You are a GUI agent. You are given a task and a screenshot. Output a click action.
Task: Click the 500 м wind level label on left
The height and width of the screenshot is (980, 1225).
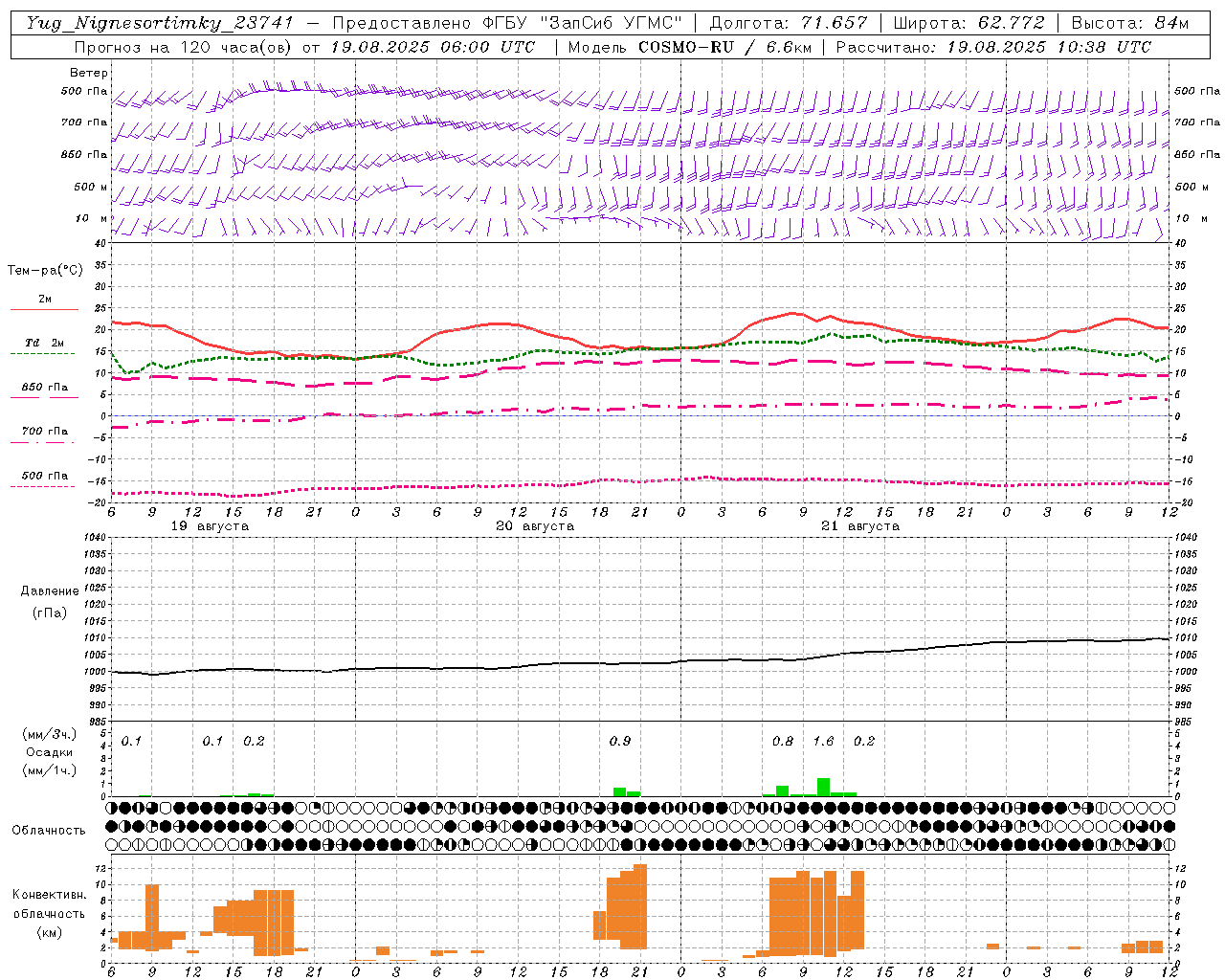(91, 187)
